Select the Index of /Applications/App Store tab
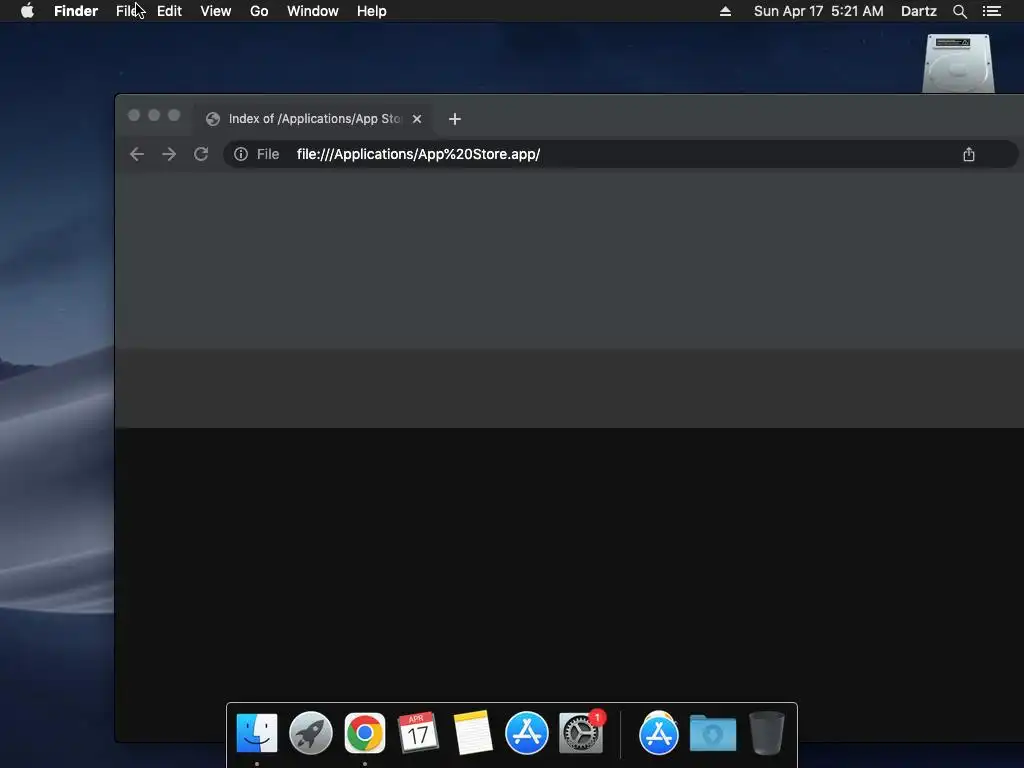Viewport: 1024px width, 768px height. (x=312, y=119)
